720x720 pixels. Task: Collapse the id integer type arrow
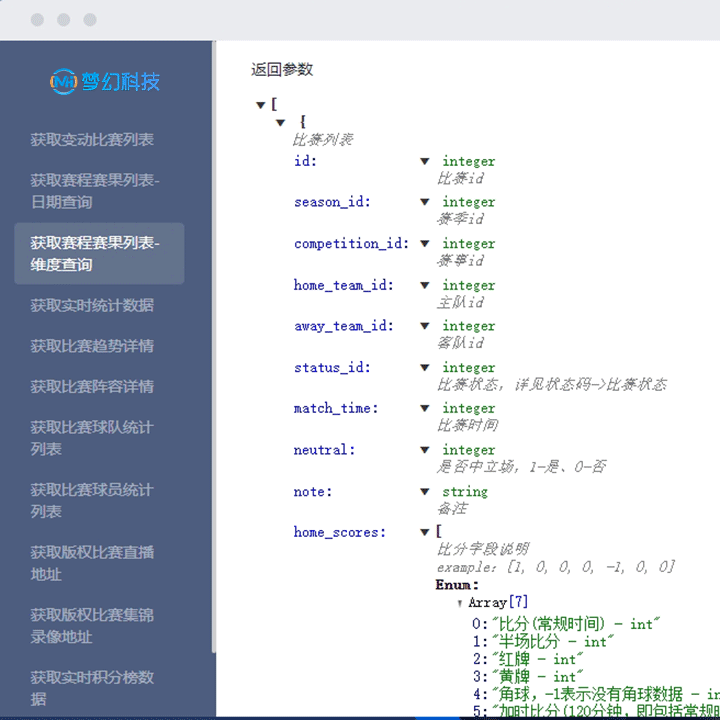click(425, 161)
